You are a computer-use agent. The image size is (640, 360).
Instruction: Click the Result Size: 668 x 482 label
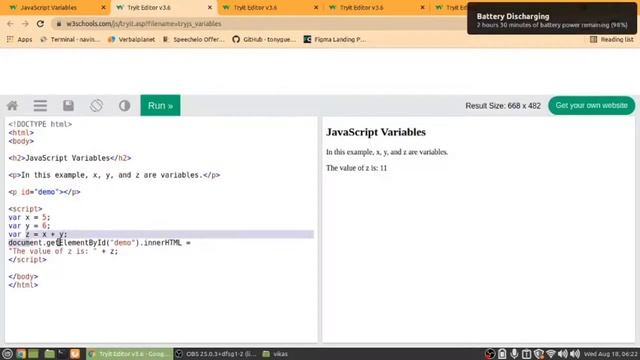point(503,106)
